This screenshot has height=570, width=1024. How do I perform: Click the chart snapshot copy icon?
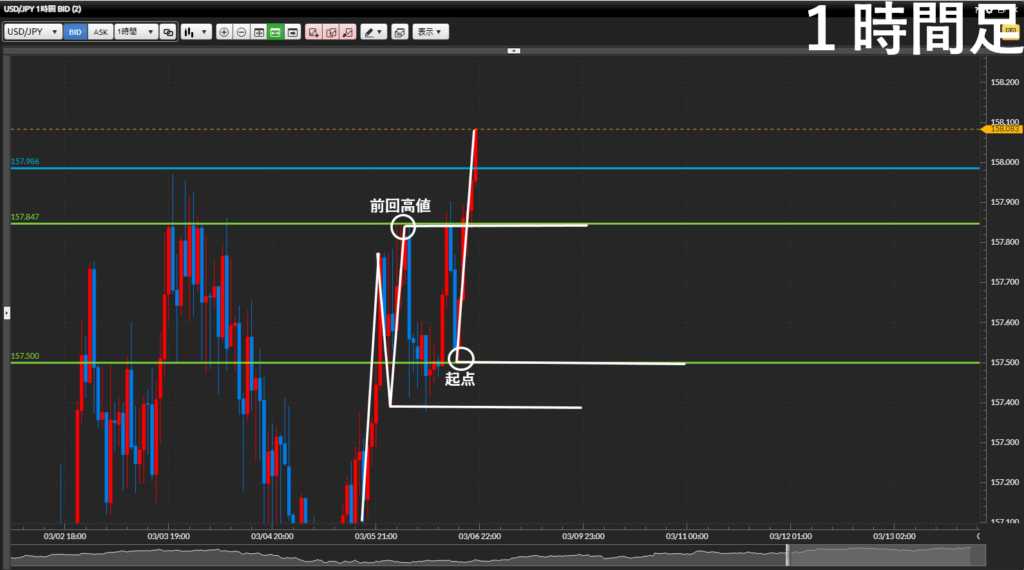[400, 32]
